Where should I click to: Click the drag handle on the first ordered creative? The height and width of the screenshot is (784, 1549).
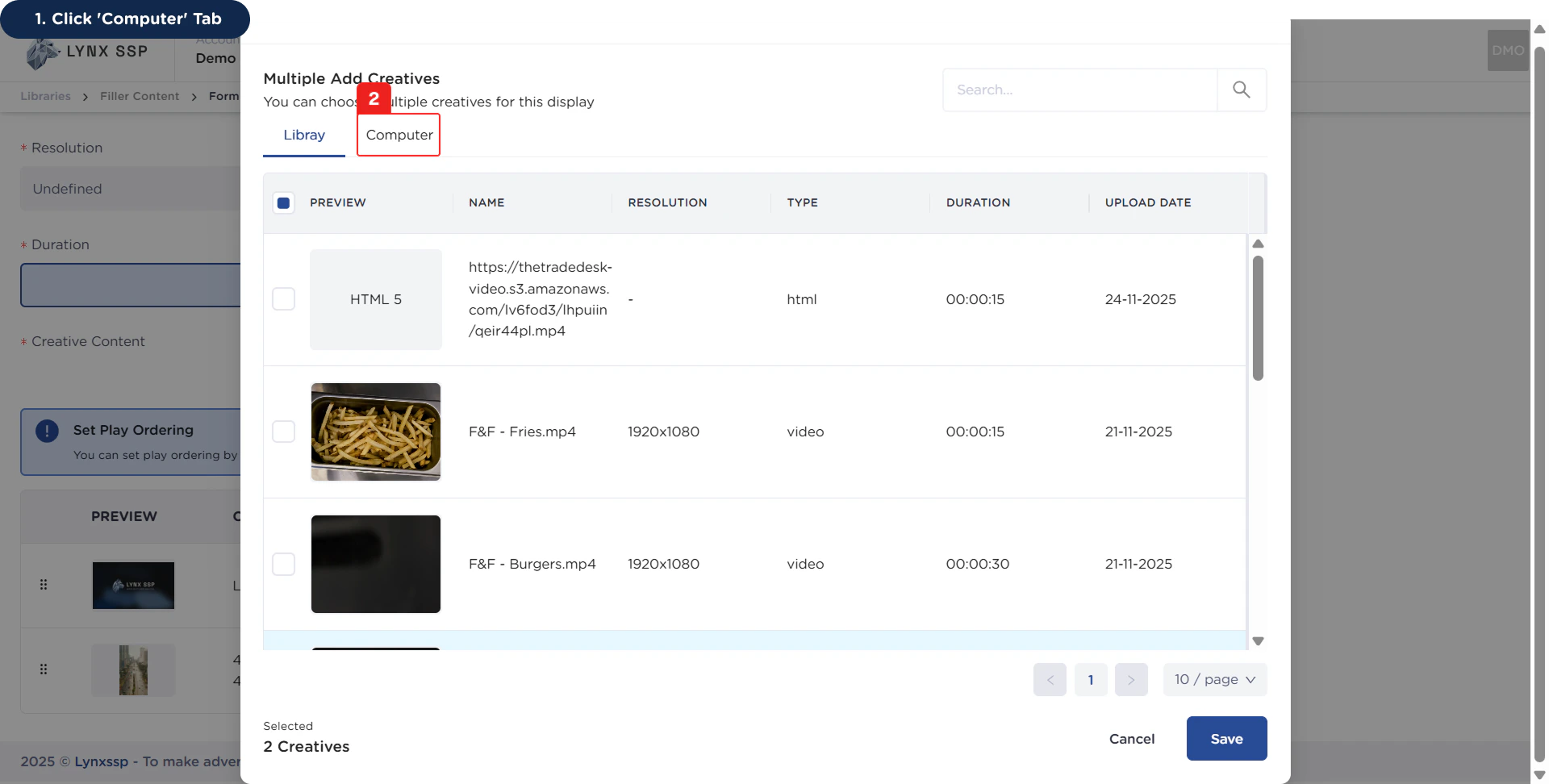(x=44, y=585)
